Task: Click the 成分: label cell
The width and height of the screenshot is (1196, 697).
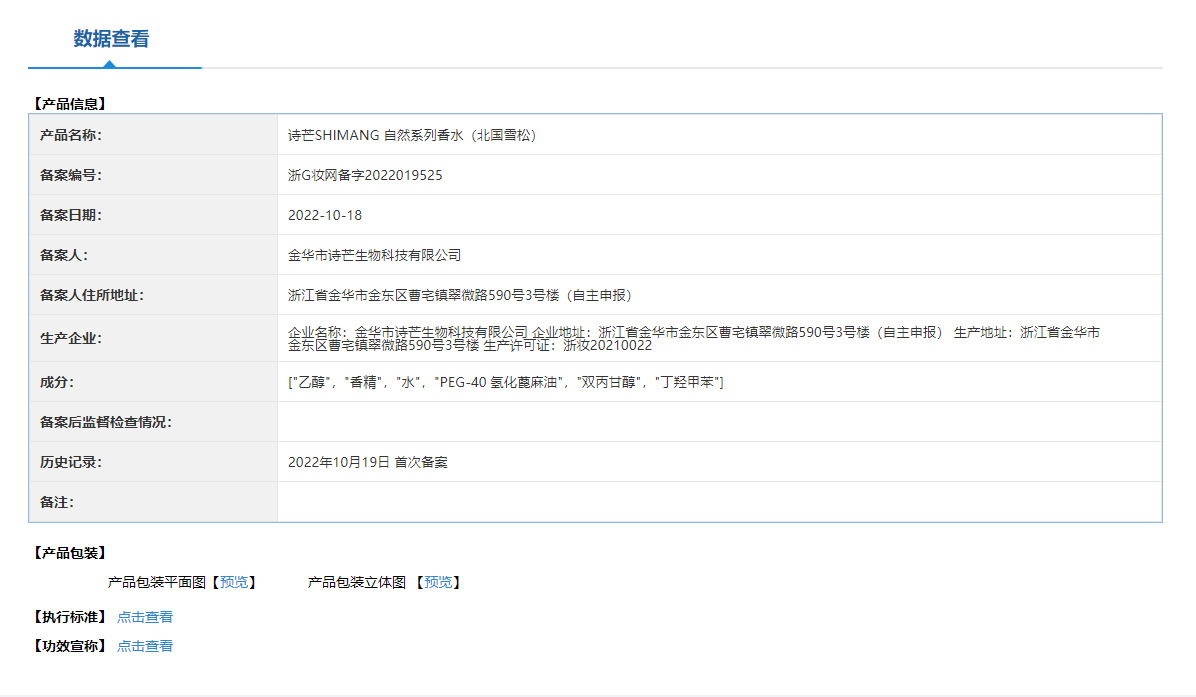Action: click(x=153, y=382)
